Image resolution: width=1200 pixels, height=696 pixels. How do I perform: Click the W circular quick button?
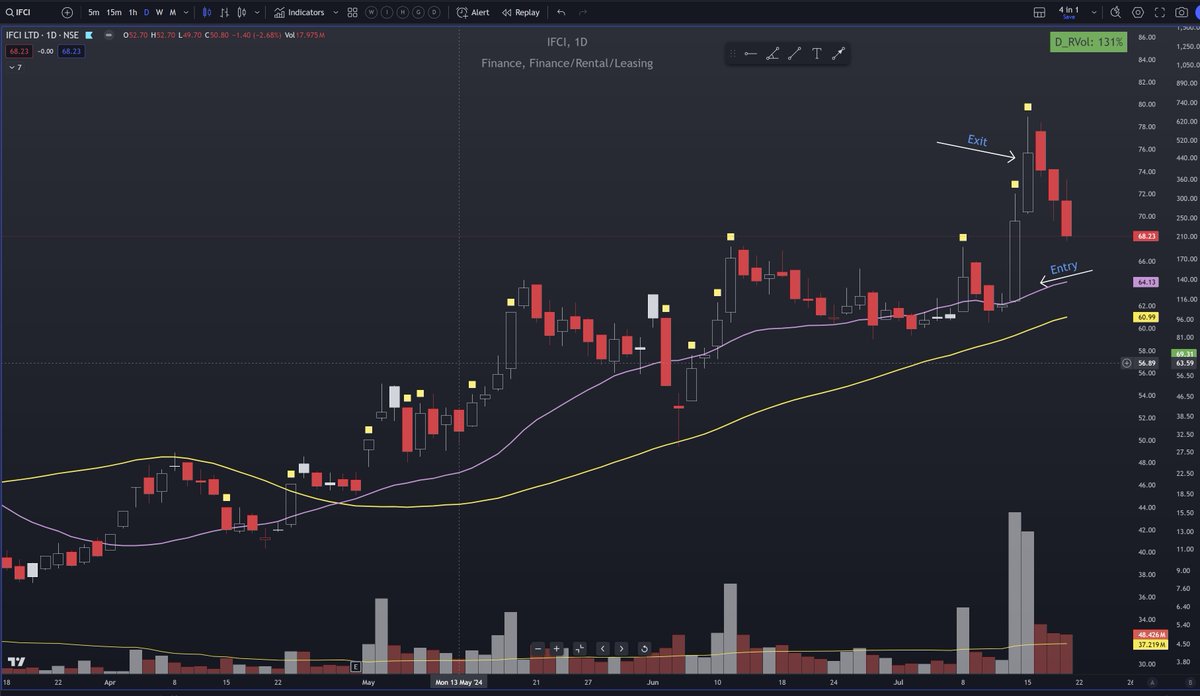pyautogui.click(x=371, y=12)
